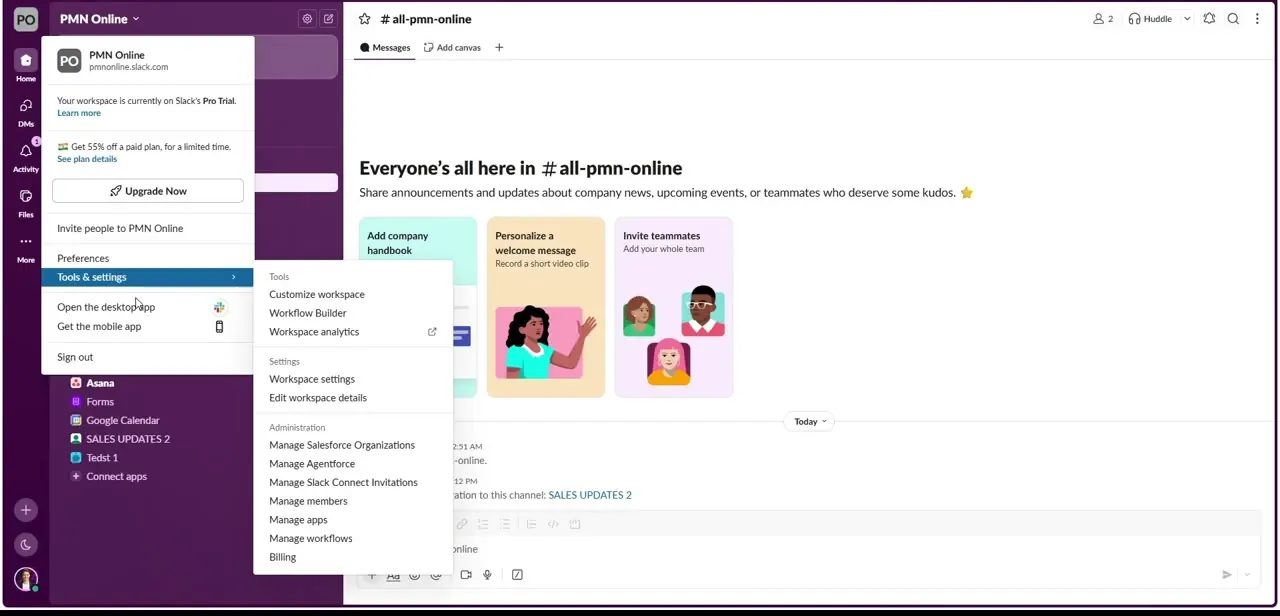The height and width of the screenshot is (616, 1280).
Task: Star the all-pmn-online channel
Action: (365, 19)
